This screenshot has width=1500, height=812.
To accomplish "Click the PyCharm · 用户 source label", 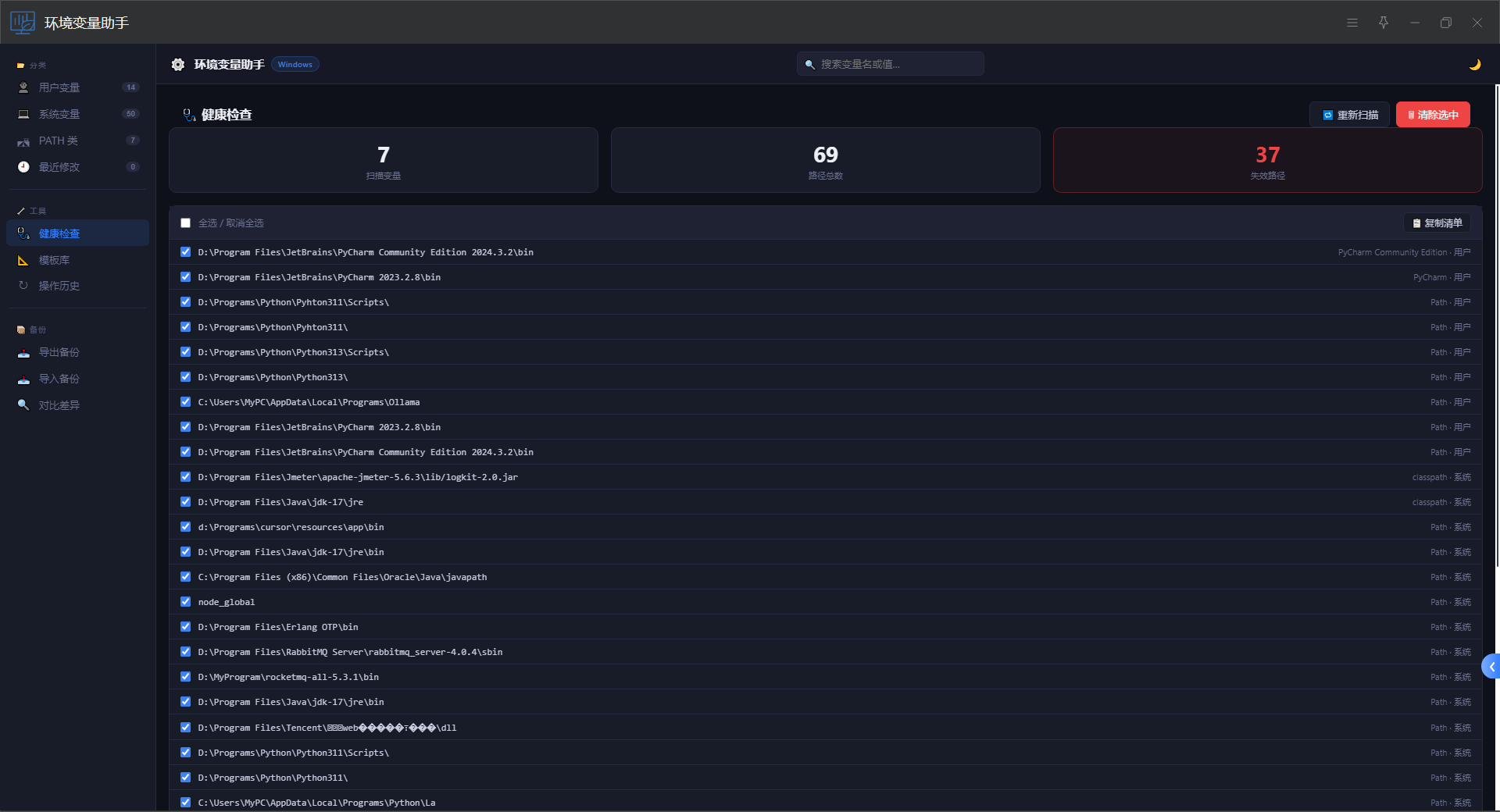I will (x=1441, y=277).
